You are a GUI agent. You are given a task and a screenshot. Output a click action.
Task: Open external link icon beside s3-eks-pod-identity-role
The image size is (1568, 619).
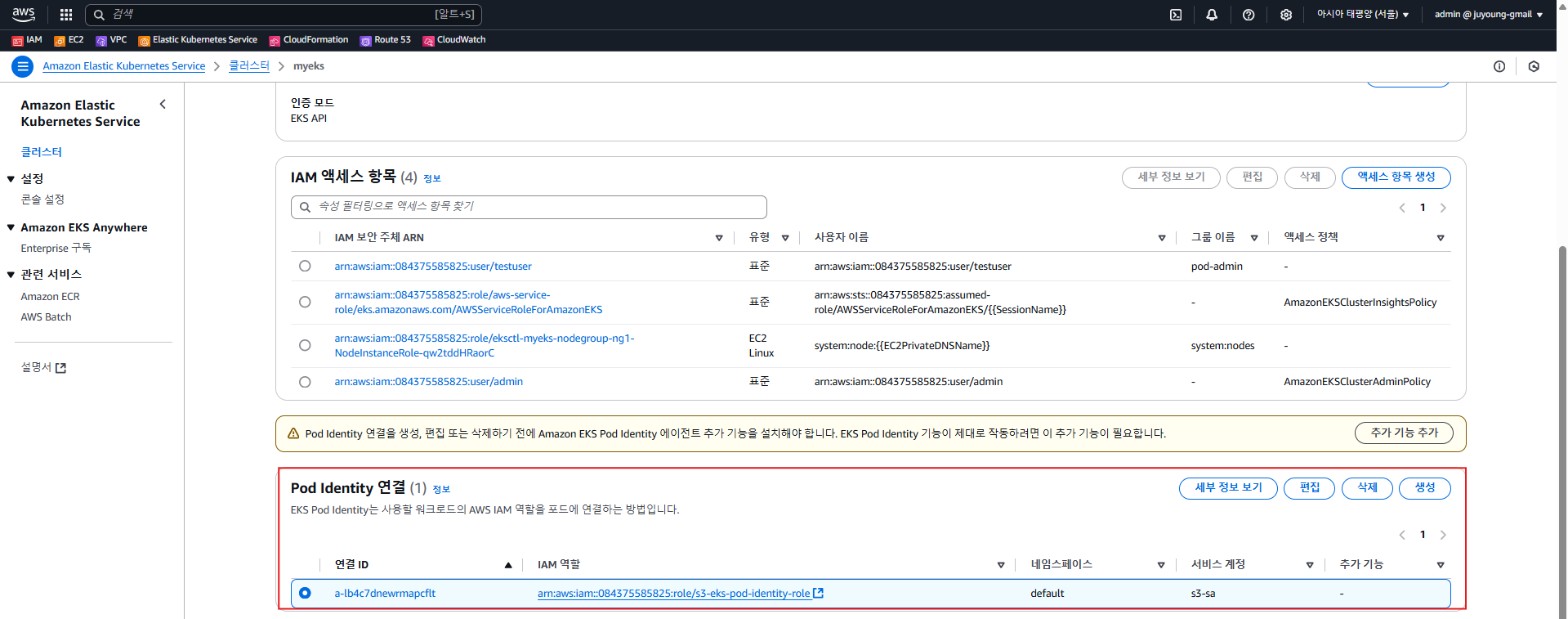[x=819, y=593]
